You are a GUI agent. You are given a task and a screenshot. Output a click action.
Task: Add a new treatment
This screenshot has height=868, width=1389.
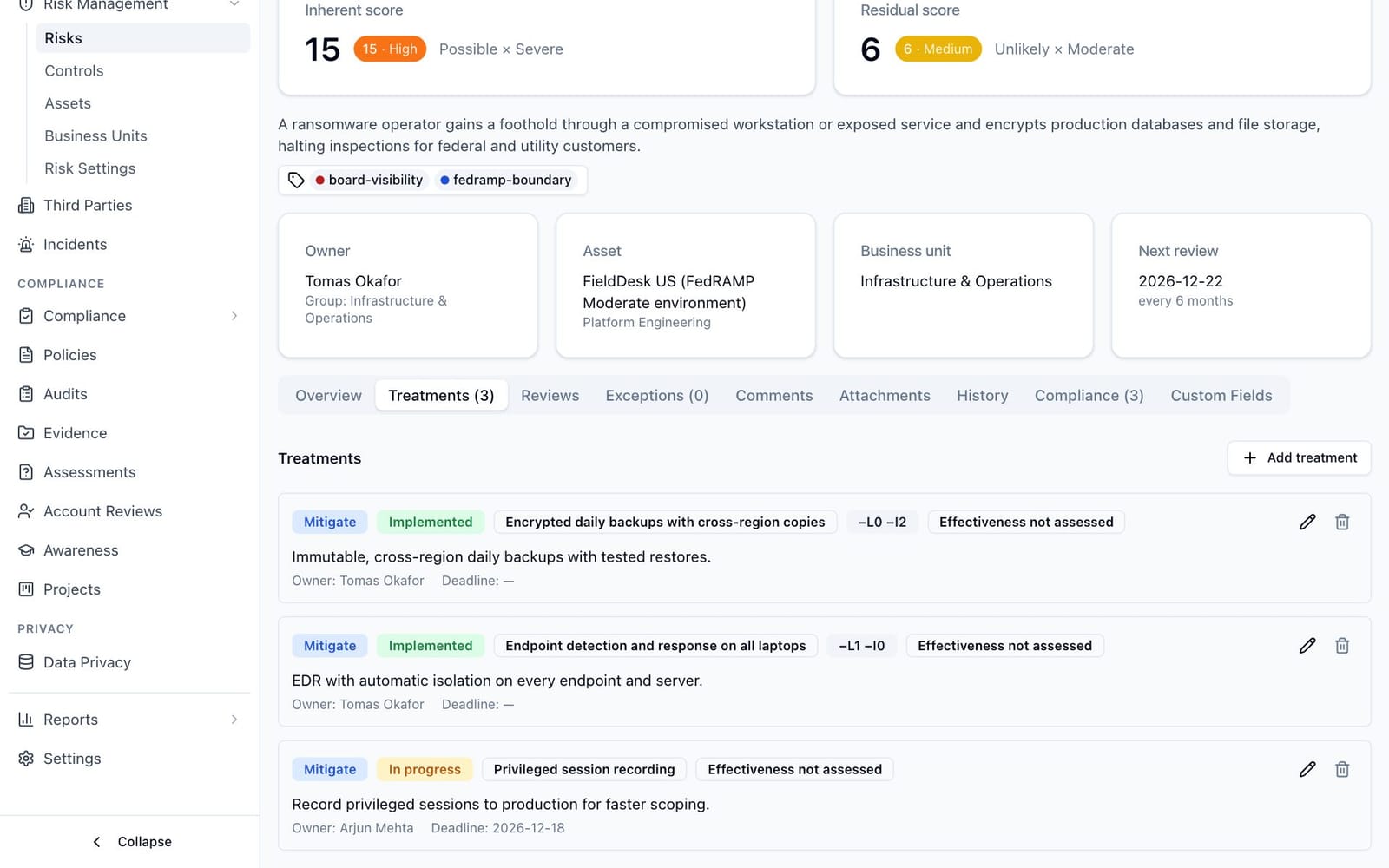click(x=1299, y=457)
